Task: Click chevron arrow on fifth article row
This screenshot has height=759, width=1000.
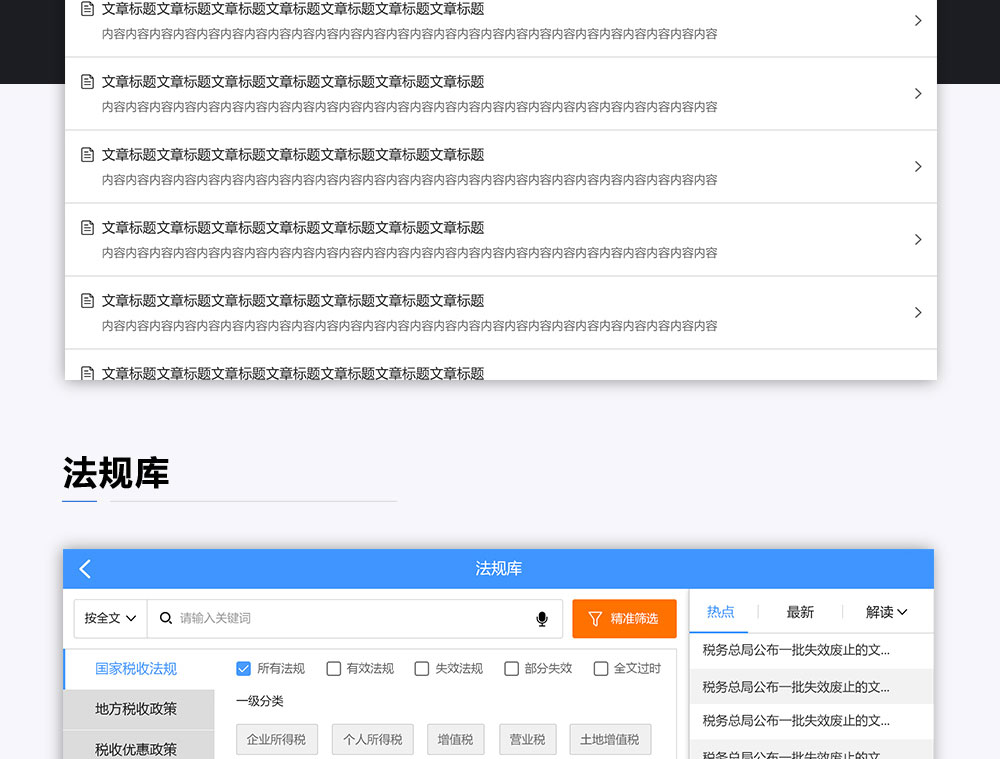Action: [x=917, y=313]
